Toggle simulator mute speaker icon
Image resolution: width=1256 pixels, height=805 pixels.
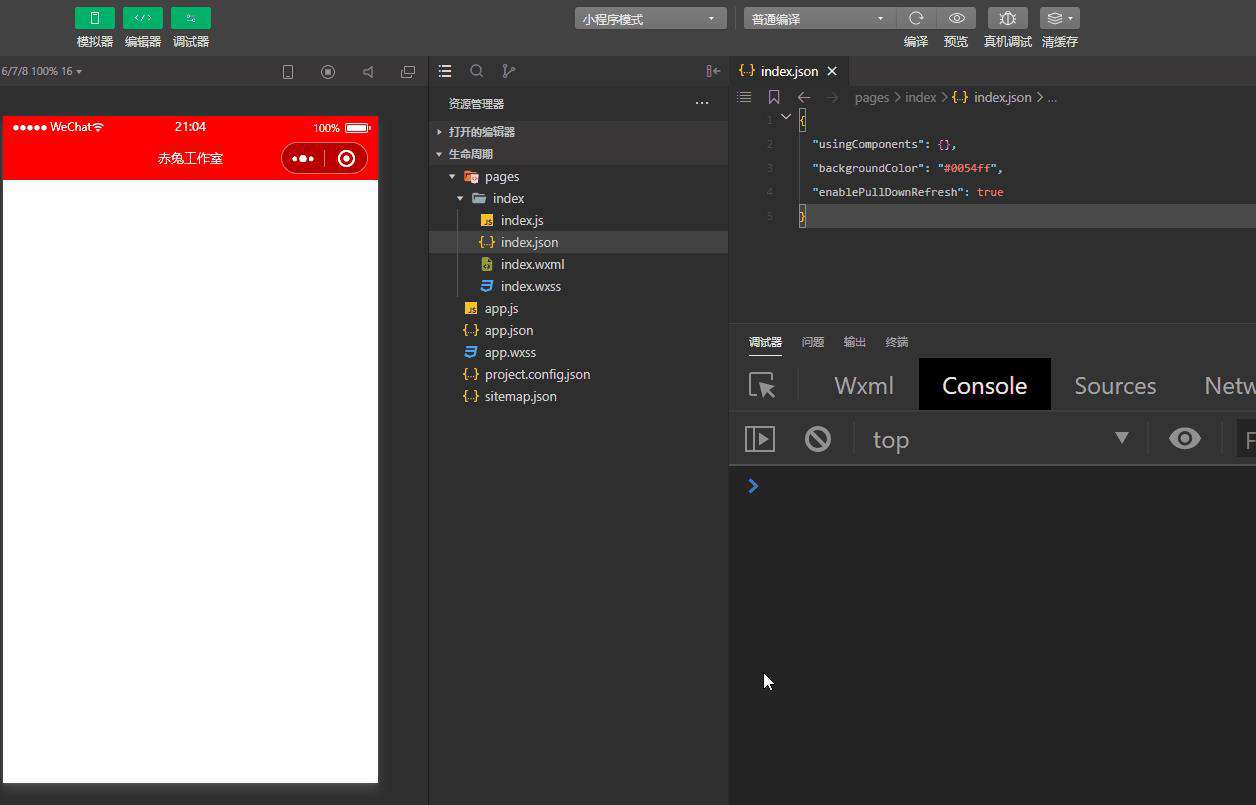click(x=368, y=72)
